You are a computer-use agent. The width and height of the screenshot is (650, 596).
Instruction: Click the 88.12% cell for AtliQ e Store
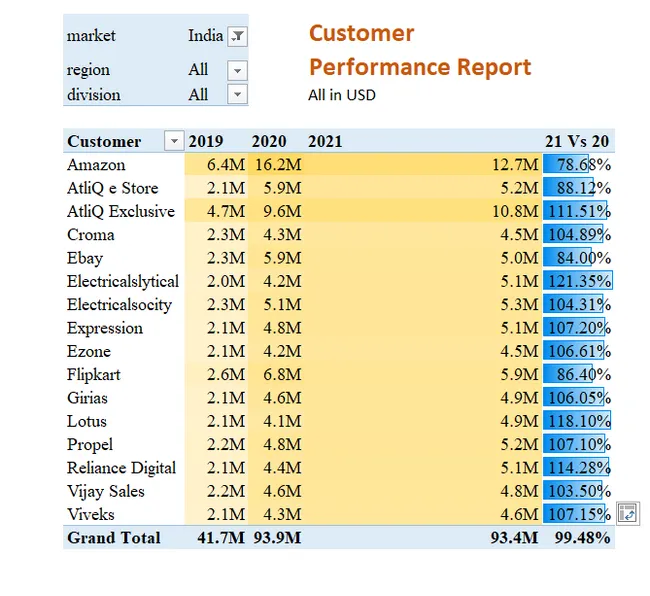click(579, 188)
